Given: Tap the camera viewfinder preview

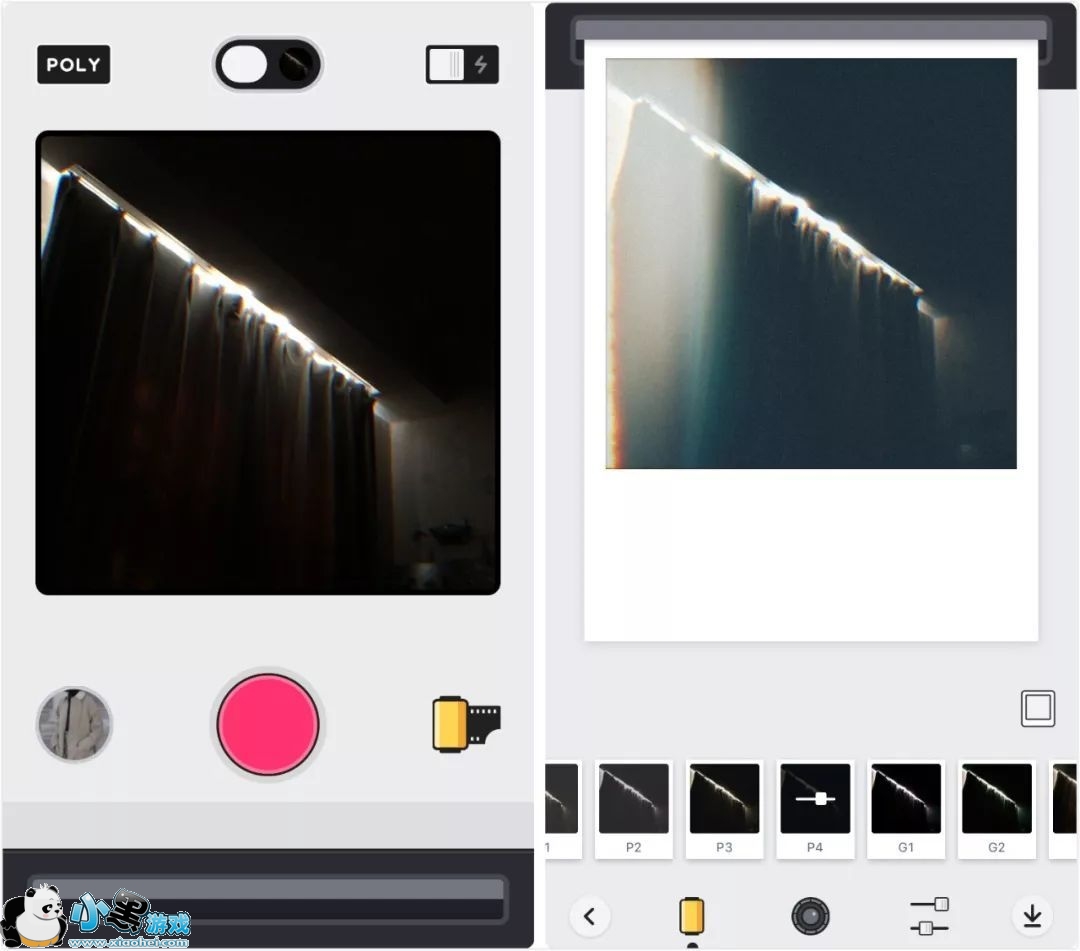Looking at the screenshot, I should click(x=268, y=363).
